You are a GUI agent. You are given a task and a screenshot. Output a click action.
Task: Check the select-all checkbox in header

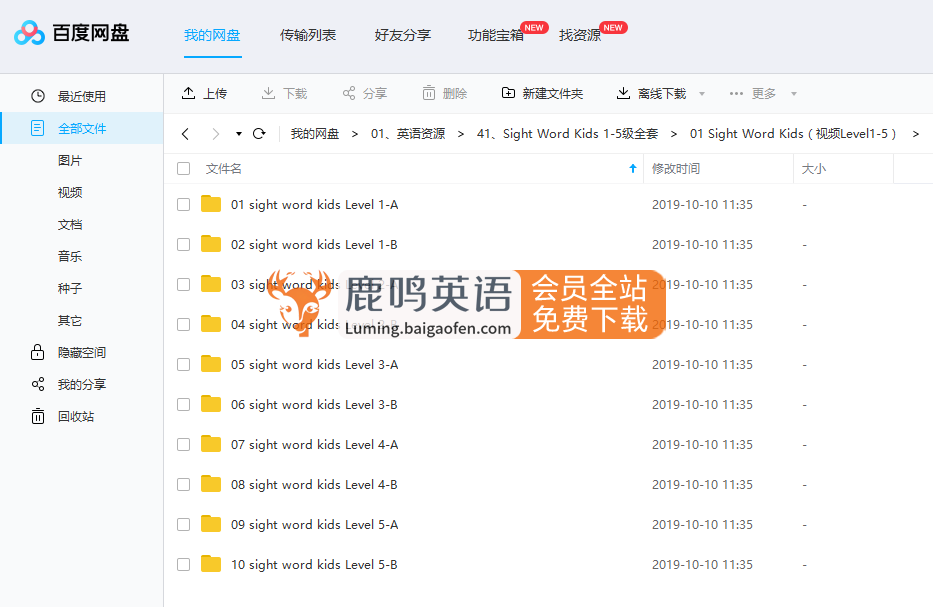183,168
